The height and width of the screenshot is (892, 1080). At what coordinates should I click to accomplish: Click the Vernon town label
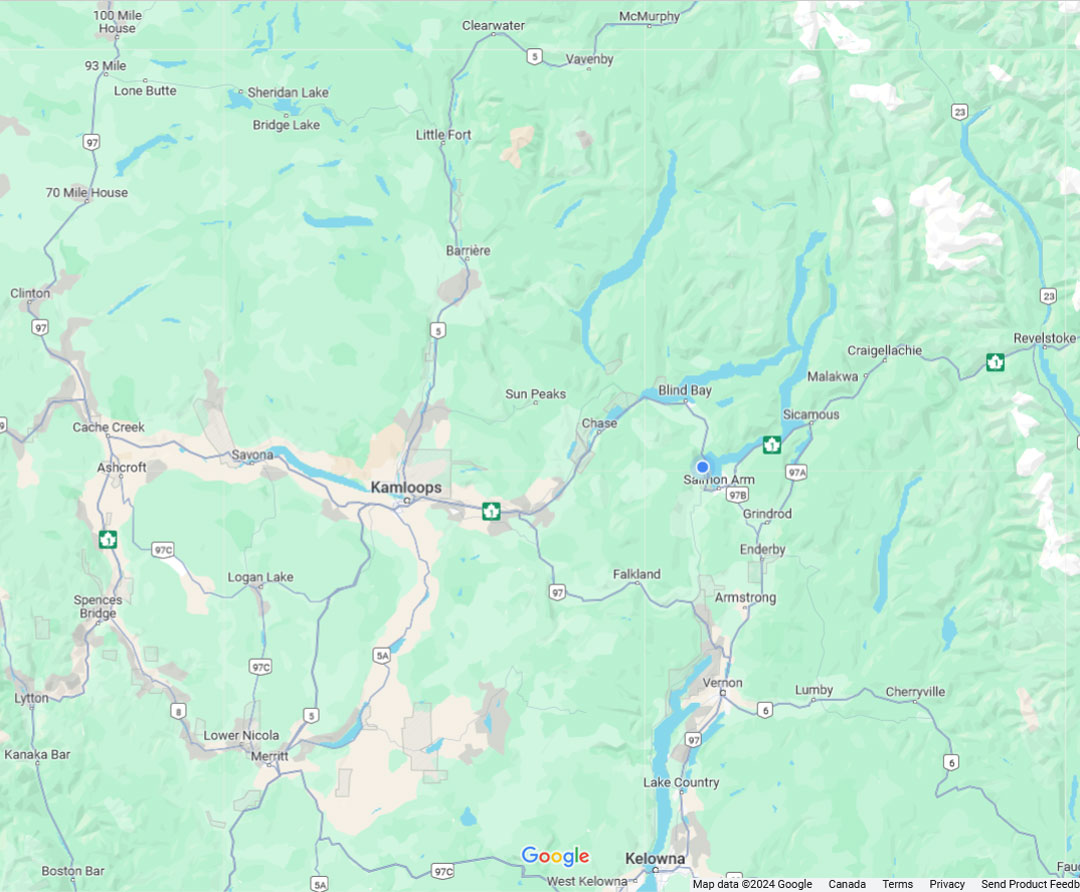pyautogui.click(x=723, y=683)
